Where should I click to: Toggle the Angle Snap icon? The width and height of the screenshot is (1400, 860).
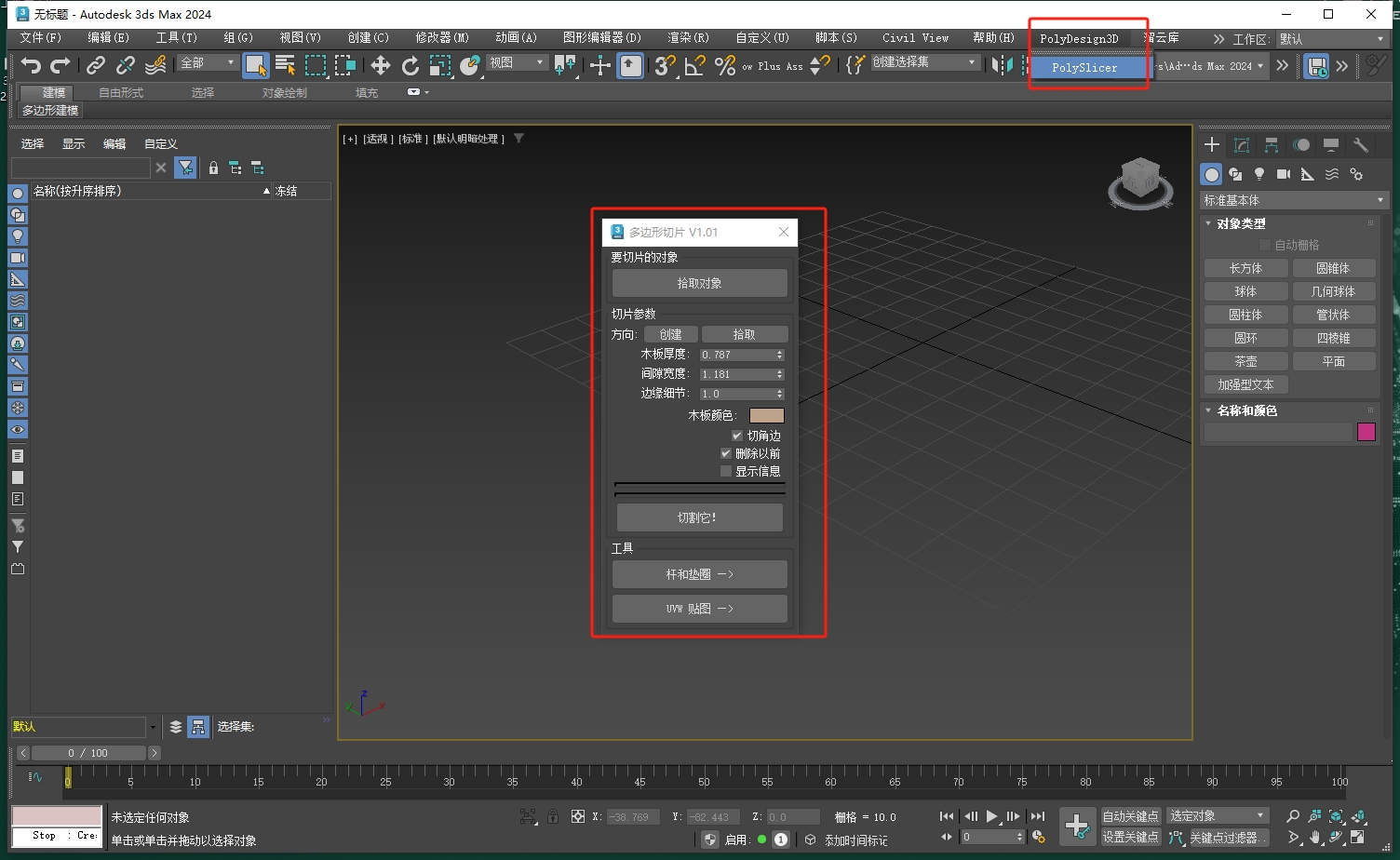pyautogui.click(x=694, y=66)
